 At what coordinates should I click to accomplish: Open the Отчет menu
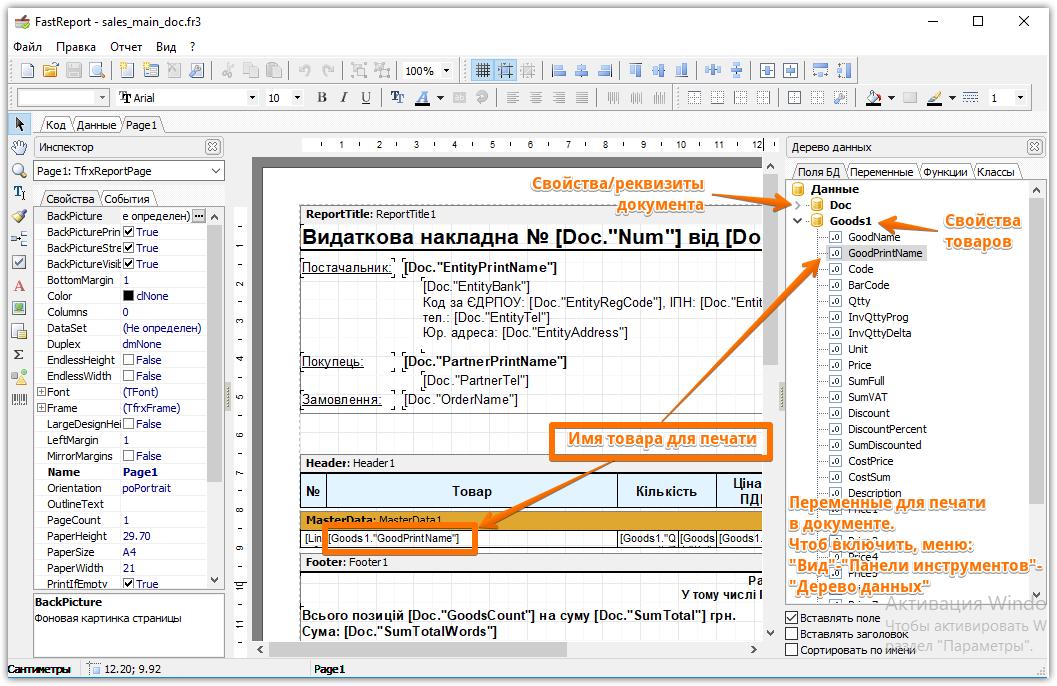(126, 46)
